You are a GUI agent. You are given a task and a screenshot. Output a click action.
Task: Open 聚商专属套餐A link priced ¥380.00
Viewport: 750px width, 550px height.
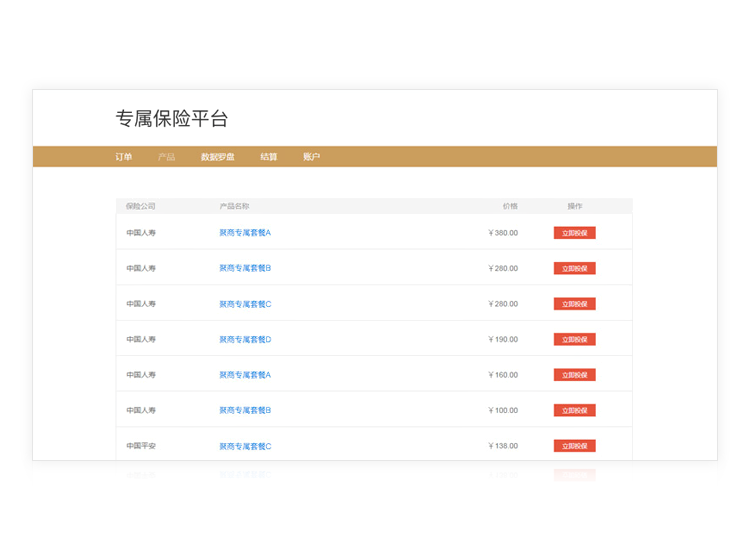[245, 233]
